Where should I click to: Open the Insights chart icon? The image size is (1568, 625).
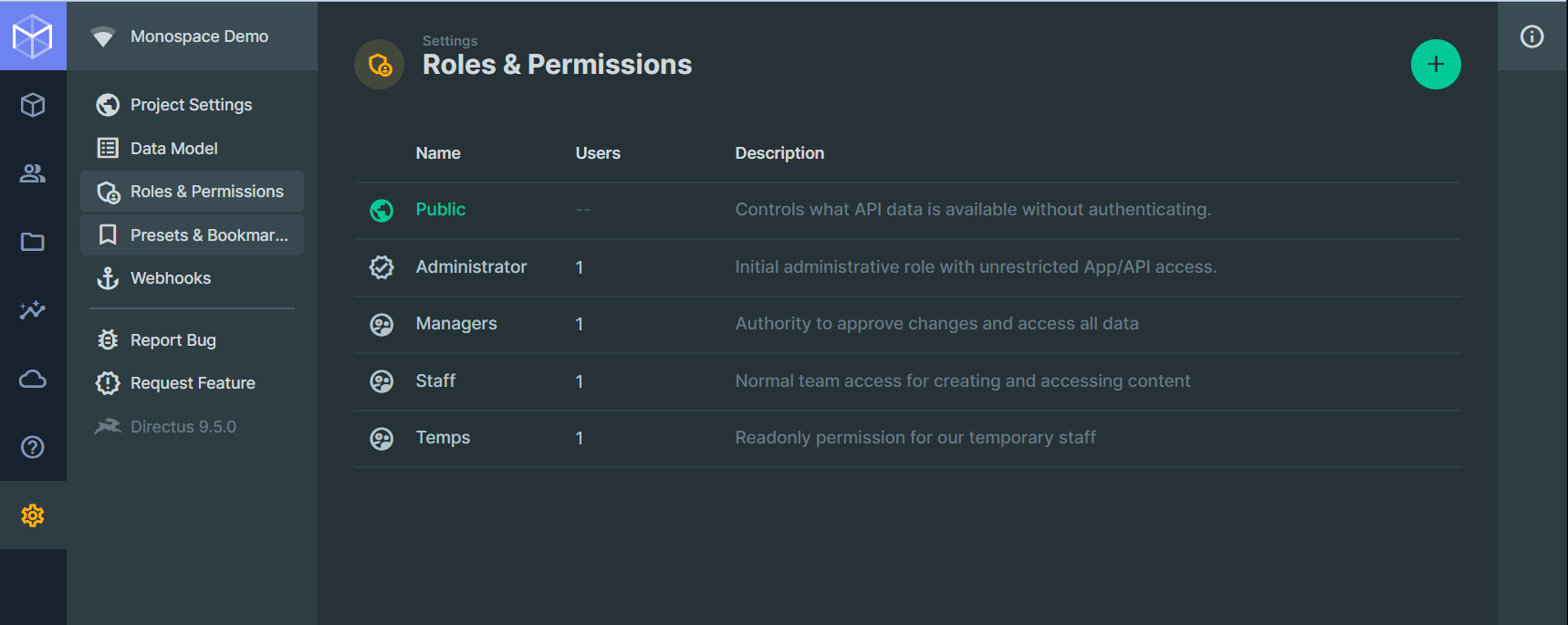coord(33,310)
